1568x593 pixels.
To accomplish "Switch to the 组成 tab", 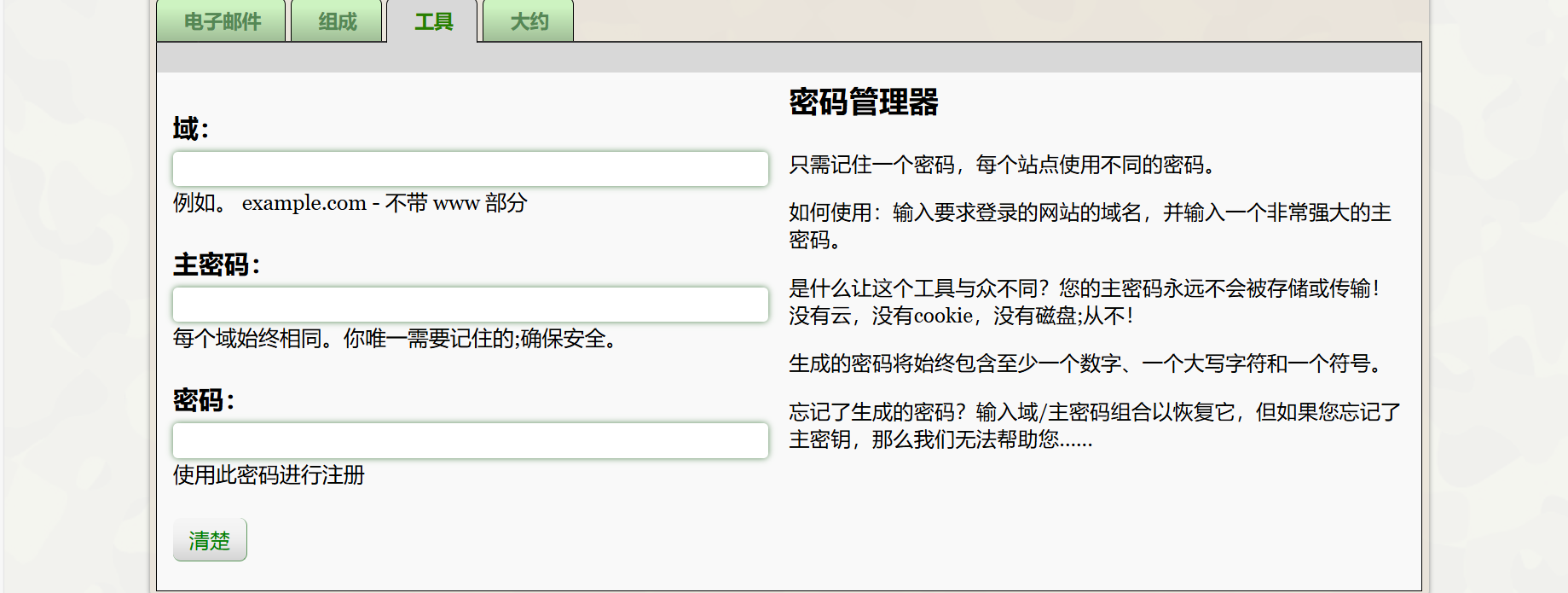I will [x=337, y=21].
